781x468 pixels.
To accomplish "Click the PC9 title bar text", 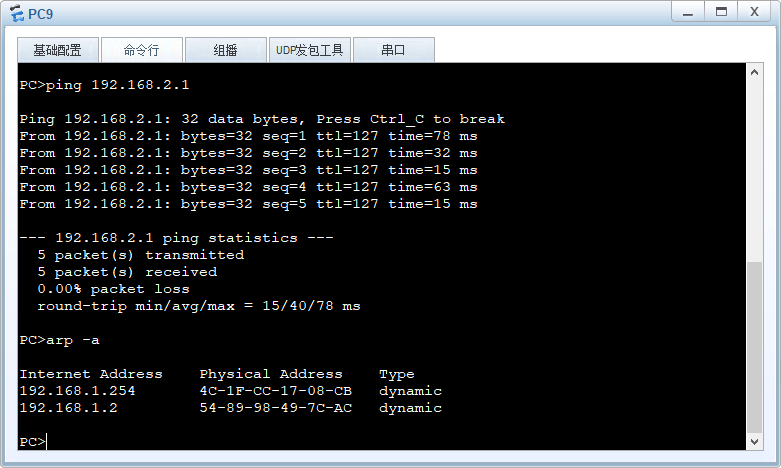I will click(x=40, y=15).
